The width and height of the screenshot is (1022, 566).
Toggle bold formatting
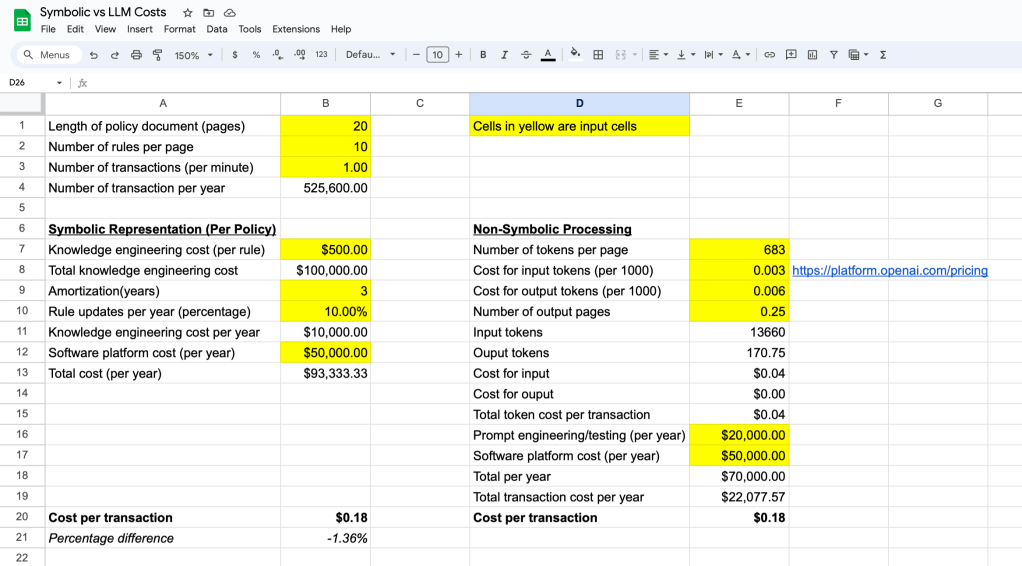tap(483, 55)
